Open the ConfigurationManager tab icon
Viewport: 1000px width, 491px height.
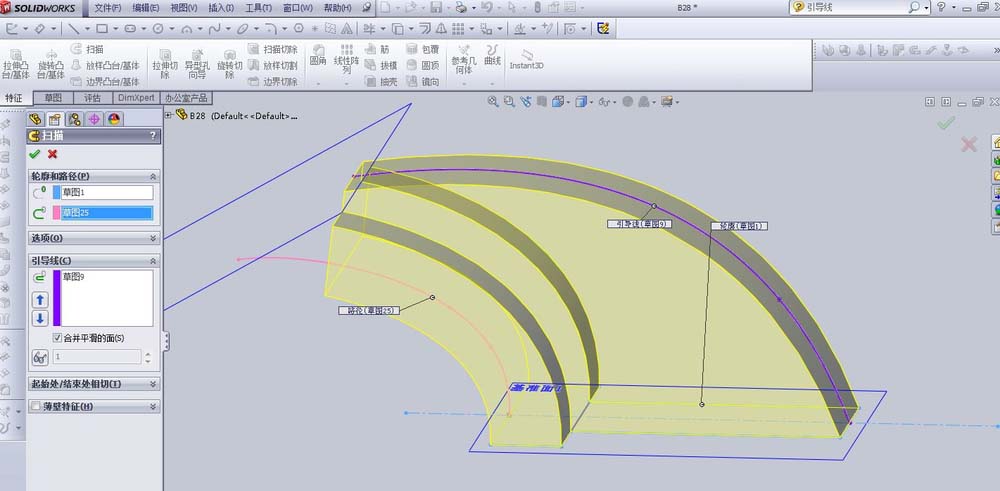[75, 119]
